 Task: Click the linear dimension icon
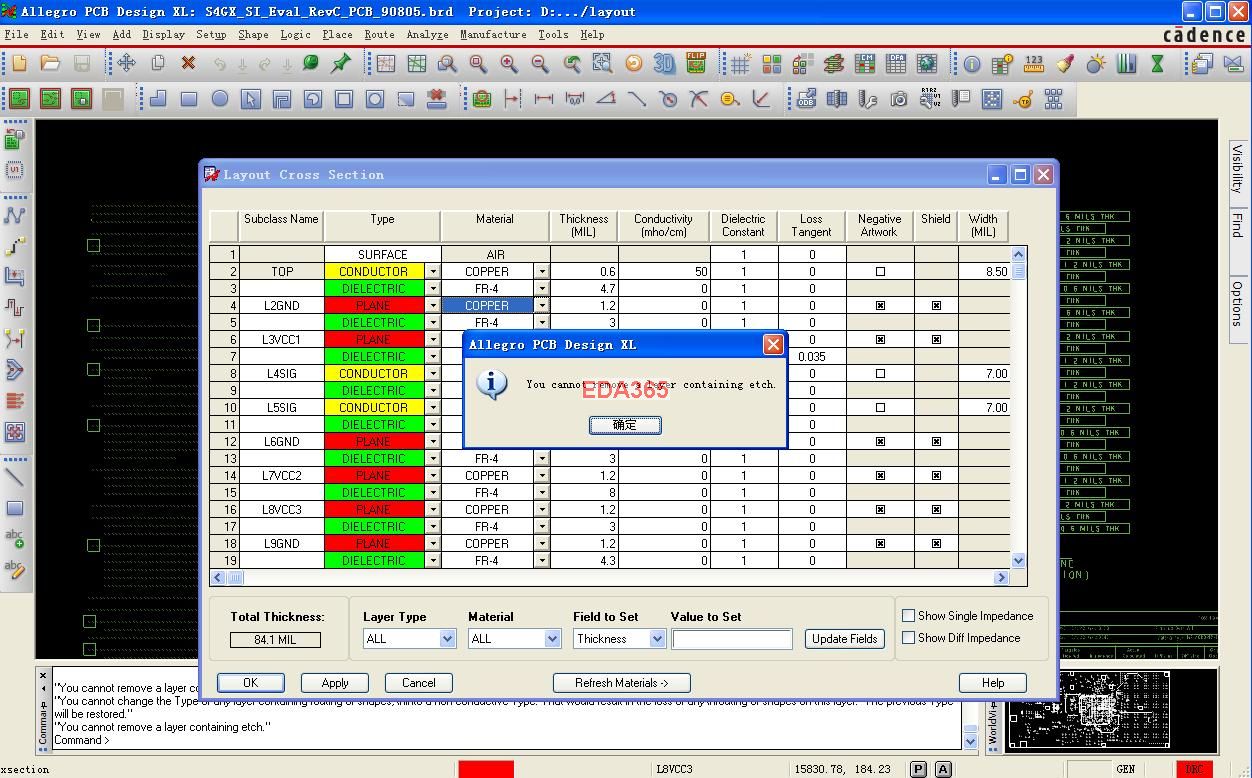544,99
